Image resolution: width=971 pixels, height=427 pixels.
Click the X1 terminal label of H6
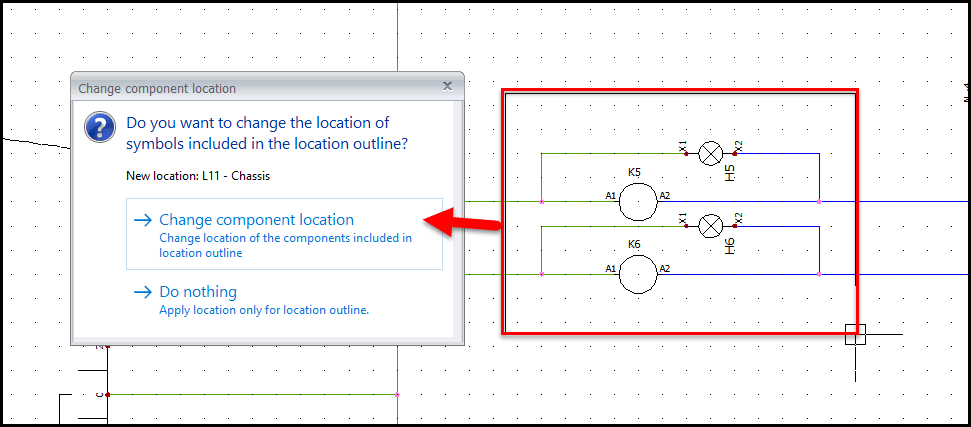coord(683,218)
